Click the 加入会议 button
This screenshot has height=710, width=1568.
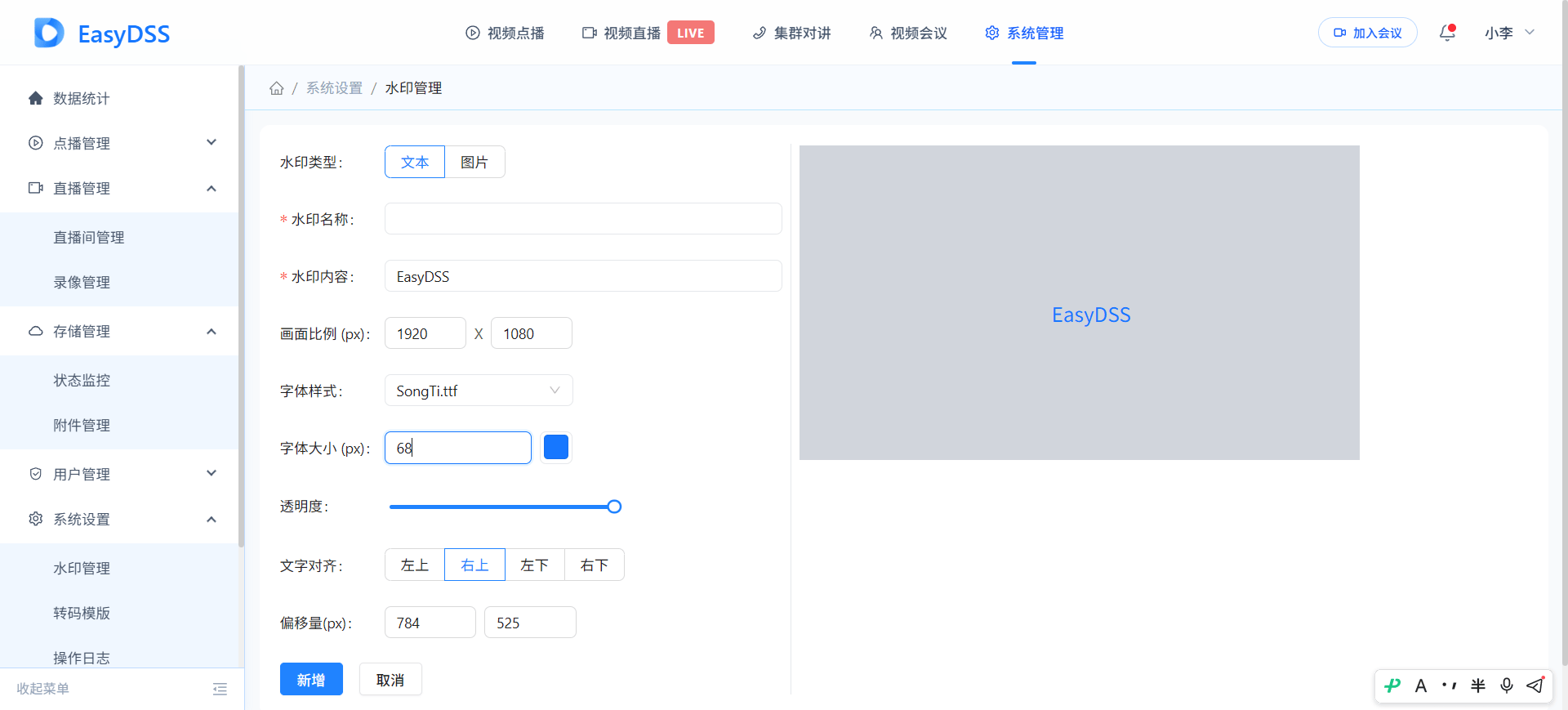click(1367, 33)
